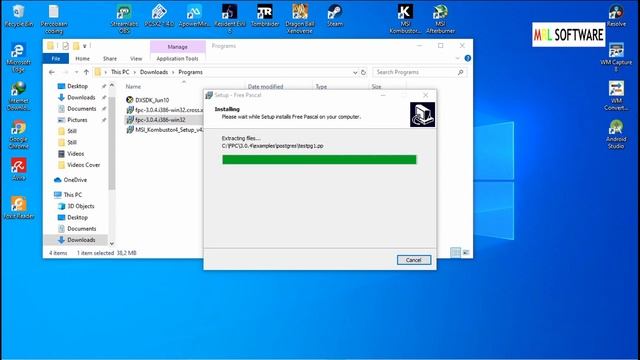Open the Dragon Ball Xenoverse desktop shortcut
Viewport: 640px width, 360px height.
pos(300,18)
